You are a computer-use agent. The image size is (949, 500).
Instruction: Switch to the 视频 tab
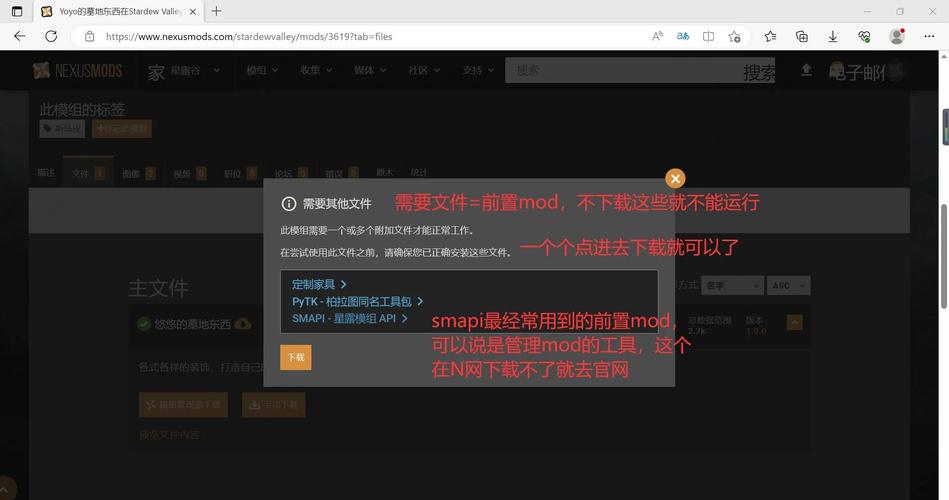(x=190, y=173)
